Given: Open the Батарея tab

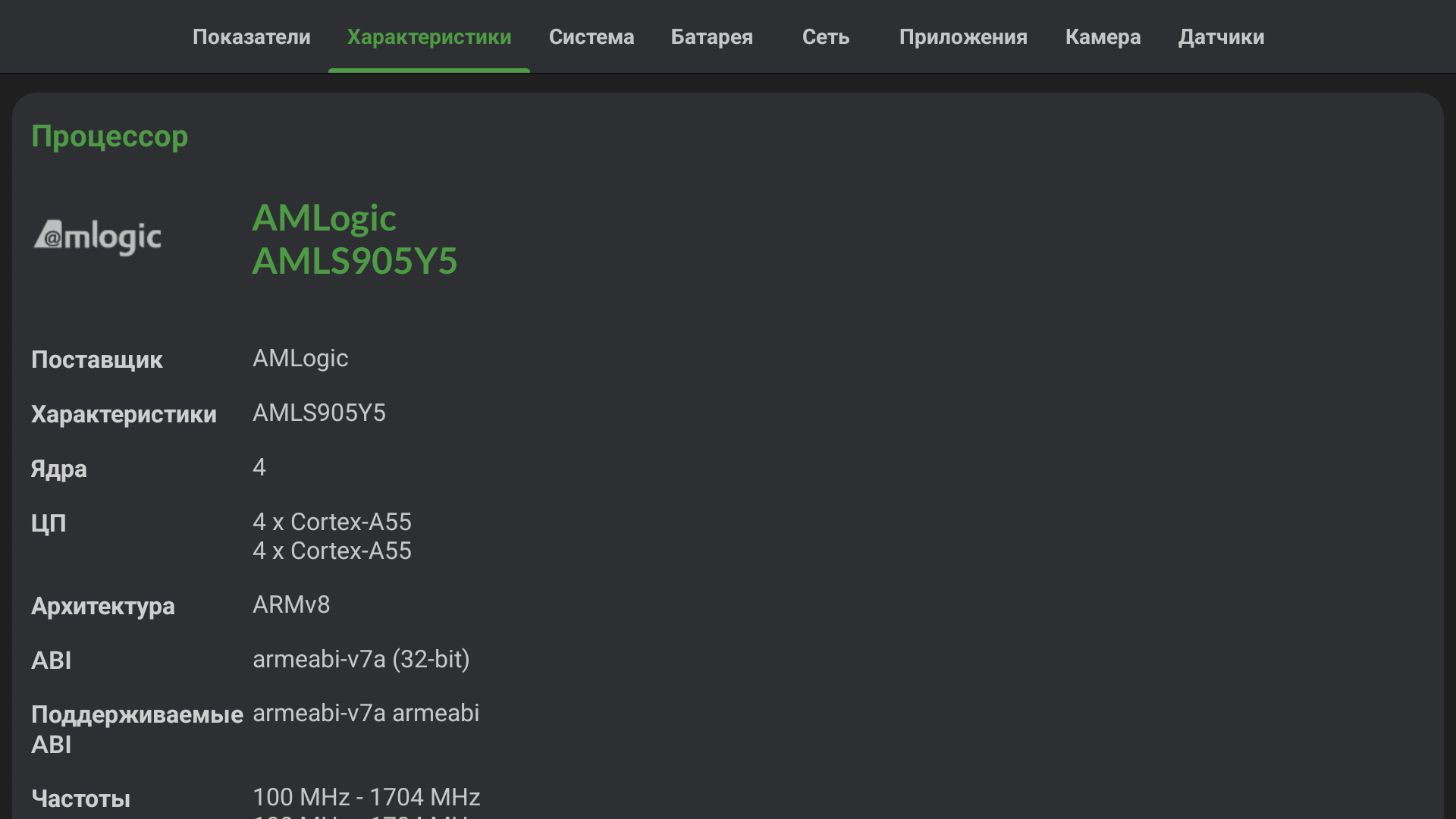Looking at the screenshot, I should click(711, 37).
